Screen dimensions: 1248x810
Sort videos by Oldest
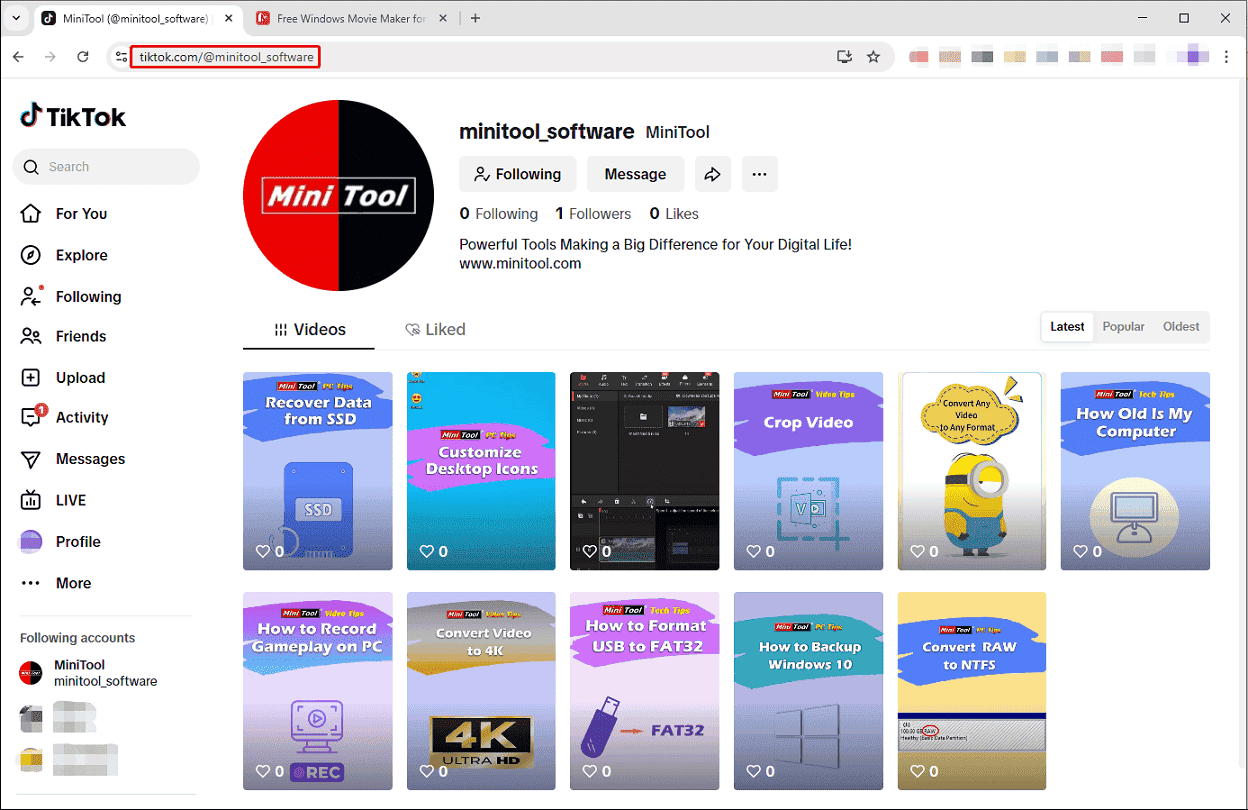point(1181,327)
